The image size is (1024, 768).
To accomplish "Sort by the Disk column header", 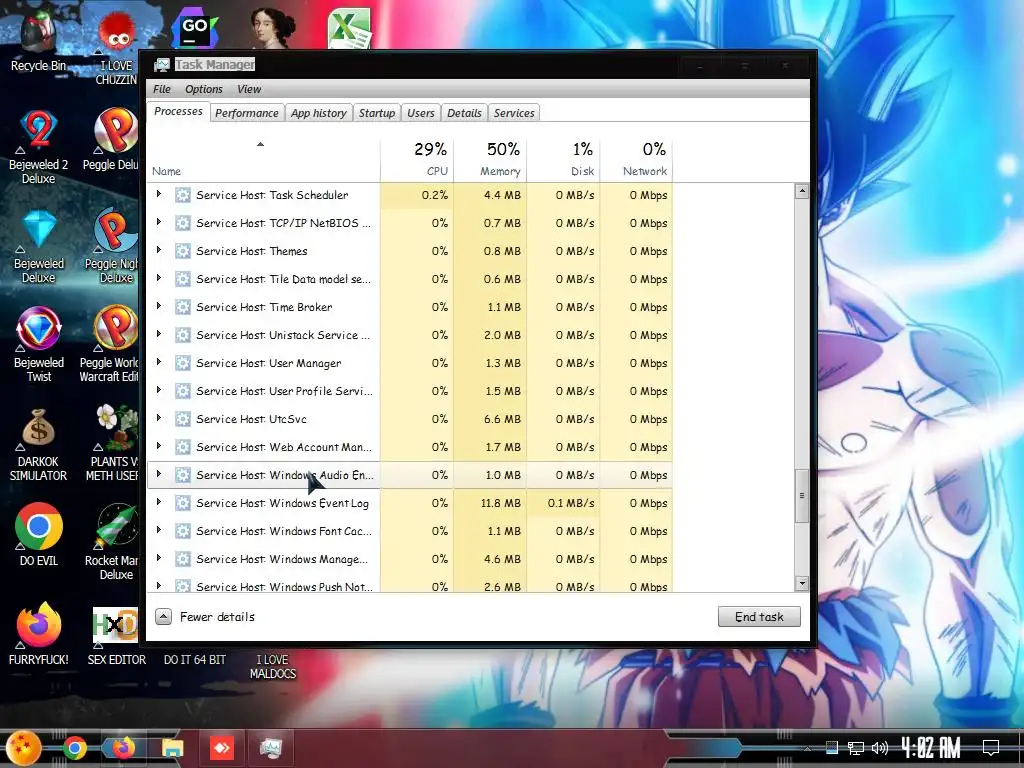I will [564, 159].
